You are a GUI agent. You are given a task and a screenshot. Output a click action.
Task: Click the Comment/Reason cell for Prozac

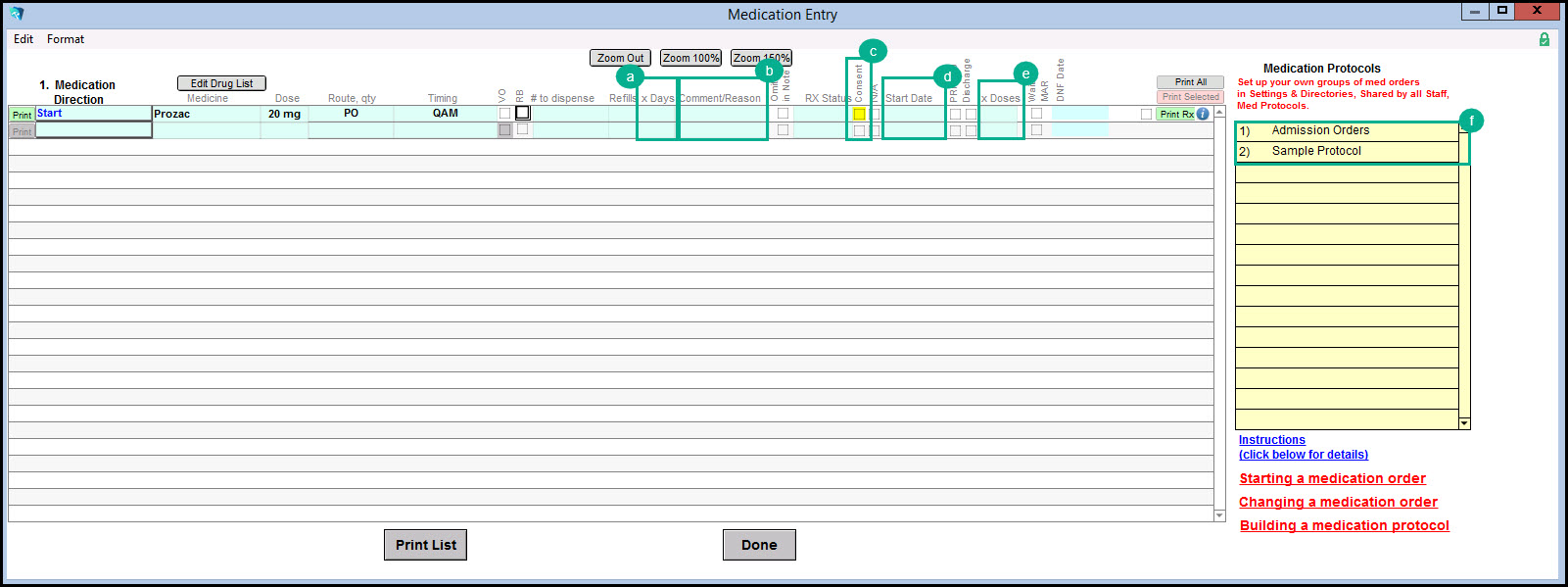[x=723, y=114]
